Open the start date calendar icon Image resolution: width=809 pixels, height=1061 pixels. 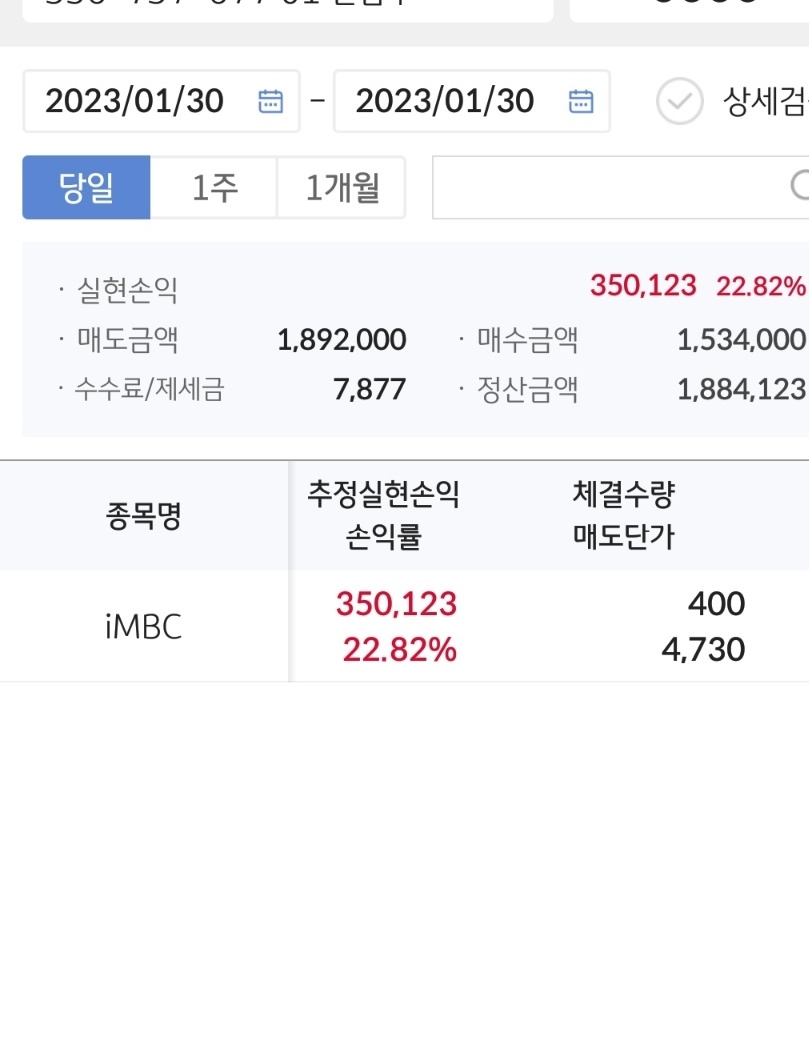click(271, 101)
